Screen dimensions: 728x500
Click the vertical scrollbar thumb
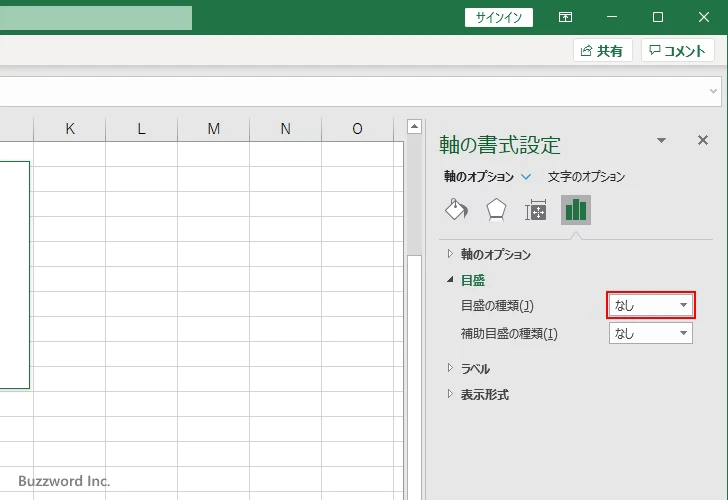tap(414, 376)
